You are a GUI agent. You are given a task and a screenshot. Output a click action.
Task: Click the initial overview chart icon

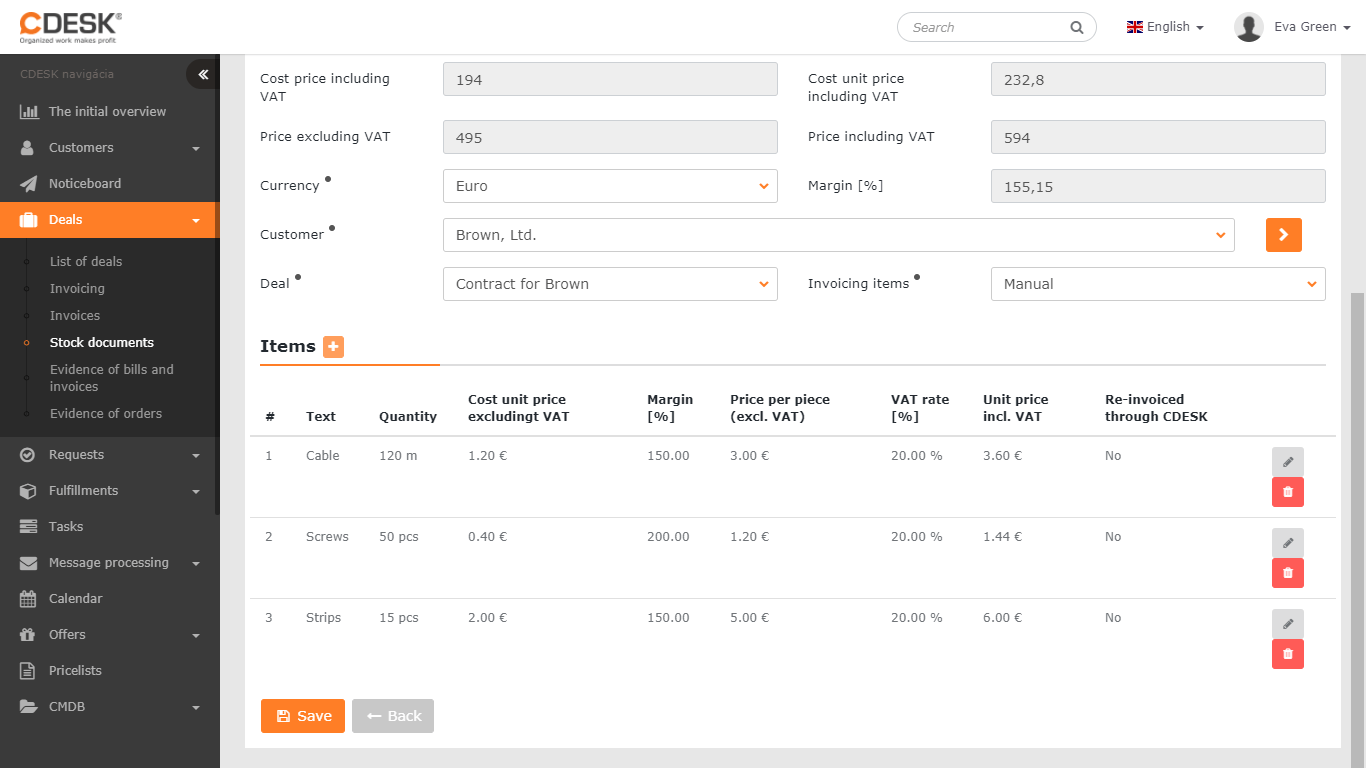click(x=29, y=111)
